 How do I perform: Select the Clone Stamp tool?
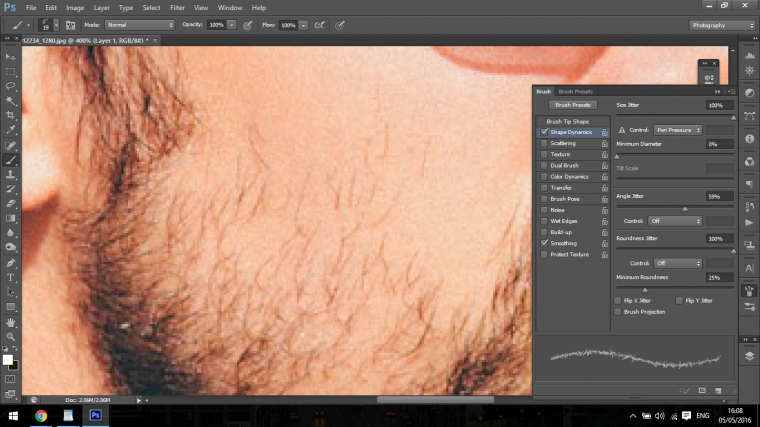pyautogui.click(x=10, y=174)
